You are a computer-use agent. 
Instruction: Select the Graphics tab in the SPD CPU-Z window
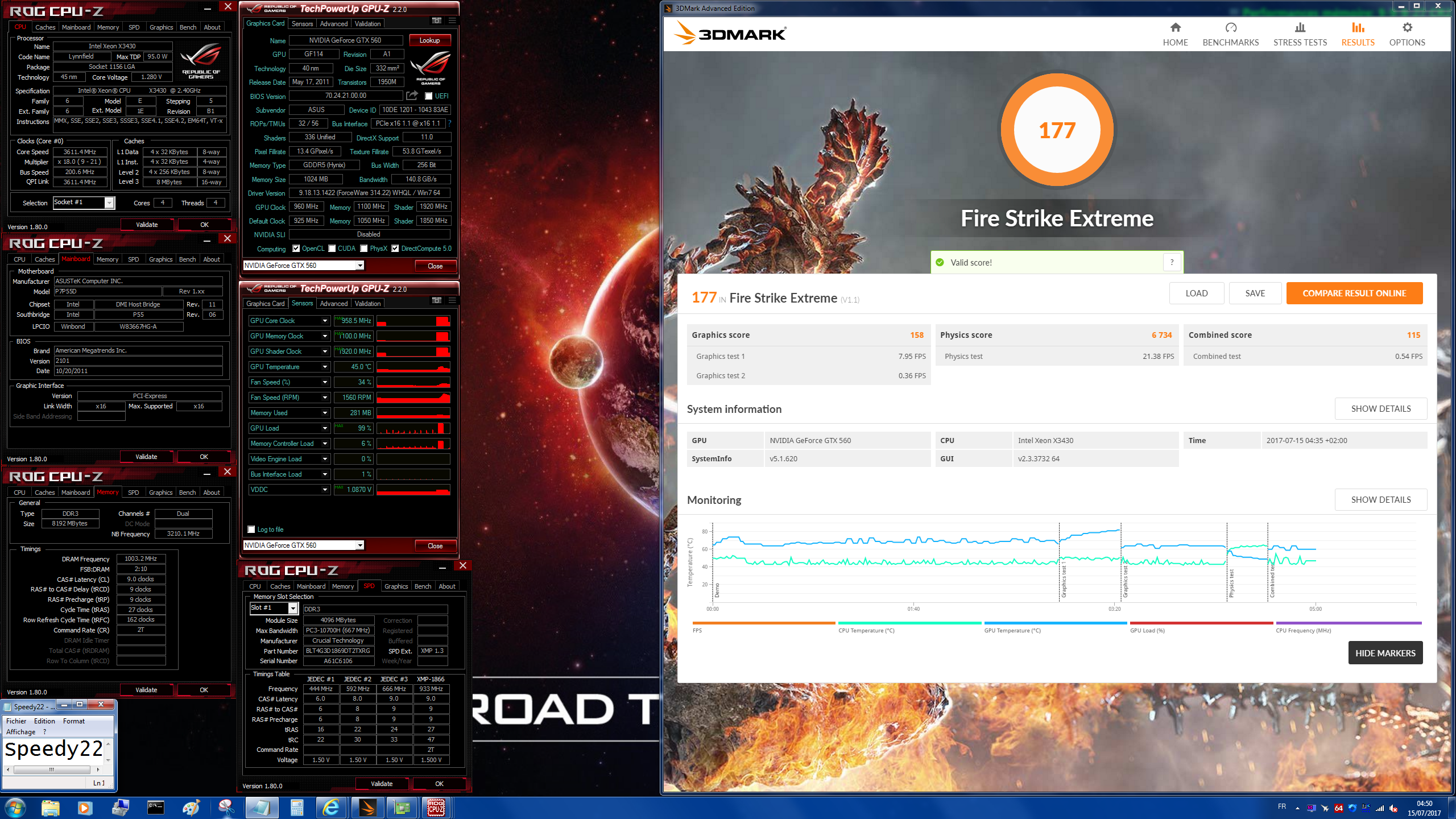tap(396, 586)
